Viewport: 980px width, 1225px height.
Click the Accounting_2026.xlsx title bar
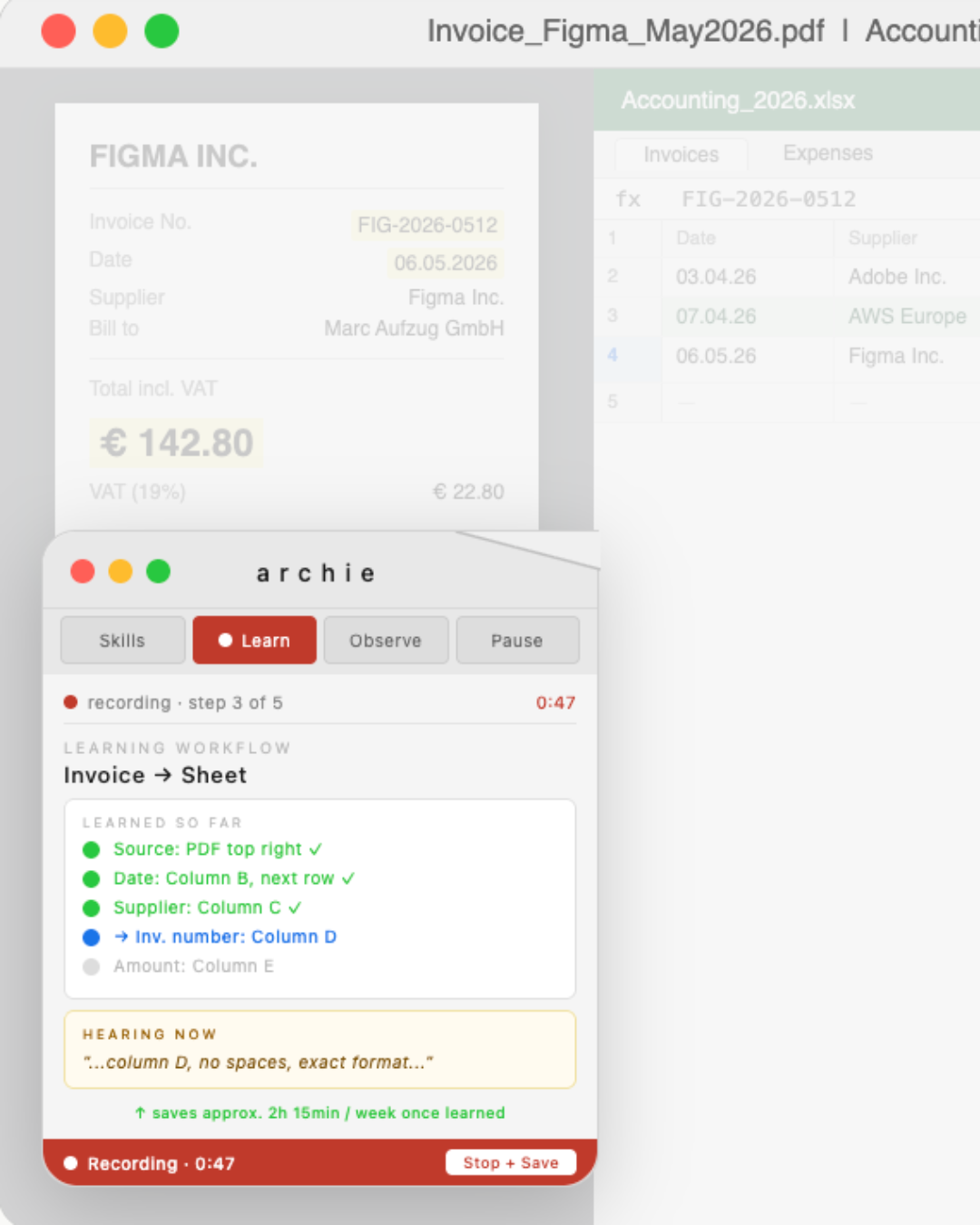pos(787,100)
